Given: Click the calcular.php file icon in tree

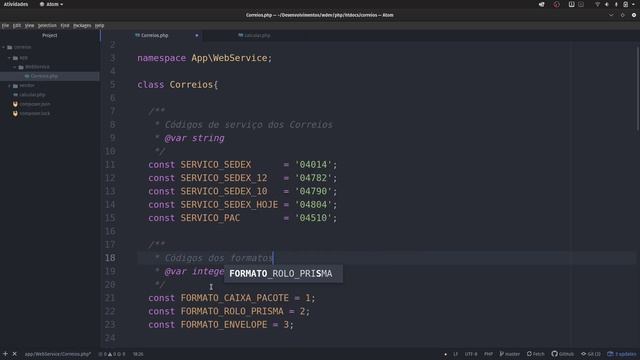Looking at the screenshot, I should [x=15, y=95].
